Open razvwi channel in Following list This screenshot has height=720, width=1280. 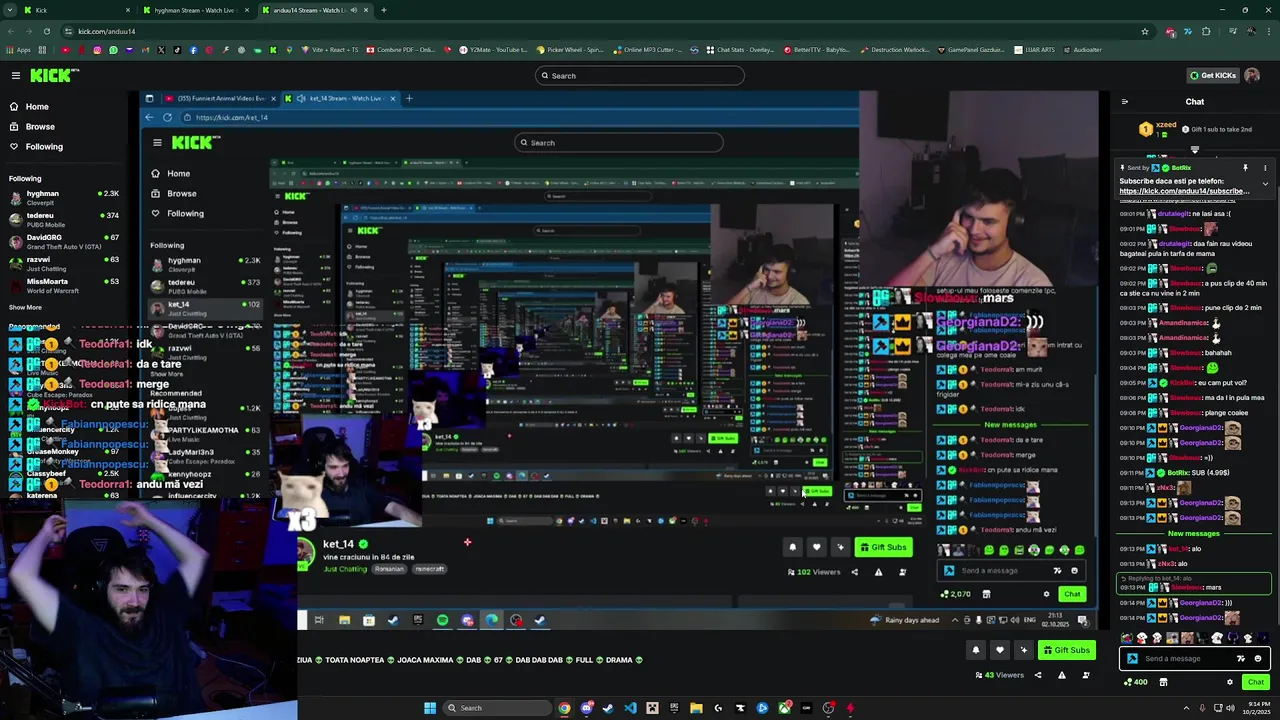click(64, 263)
